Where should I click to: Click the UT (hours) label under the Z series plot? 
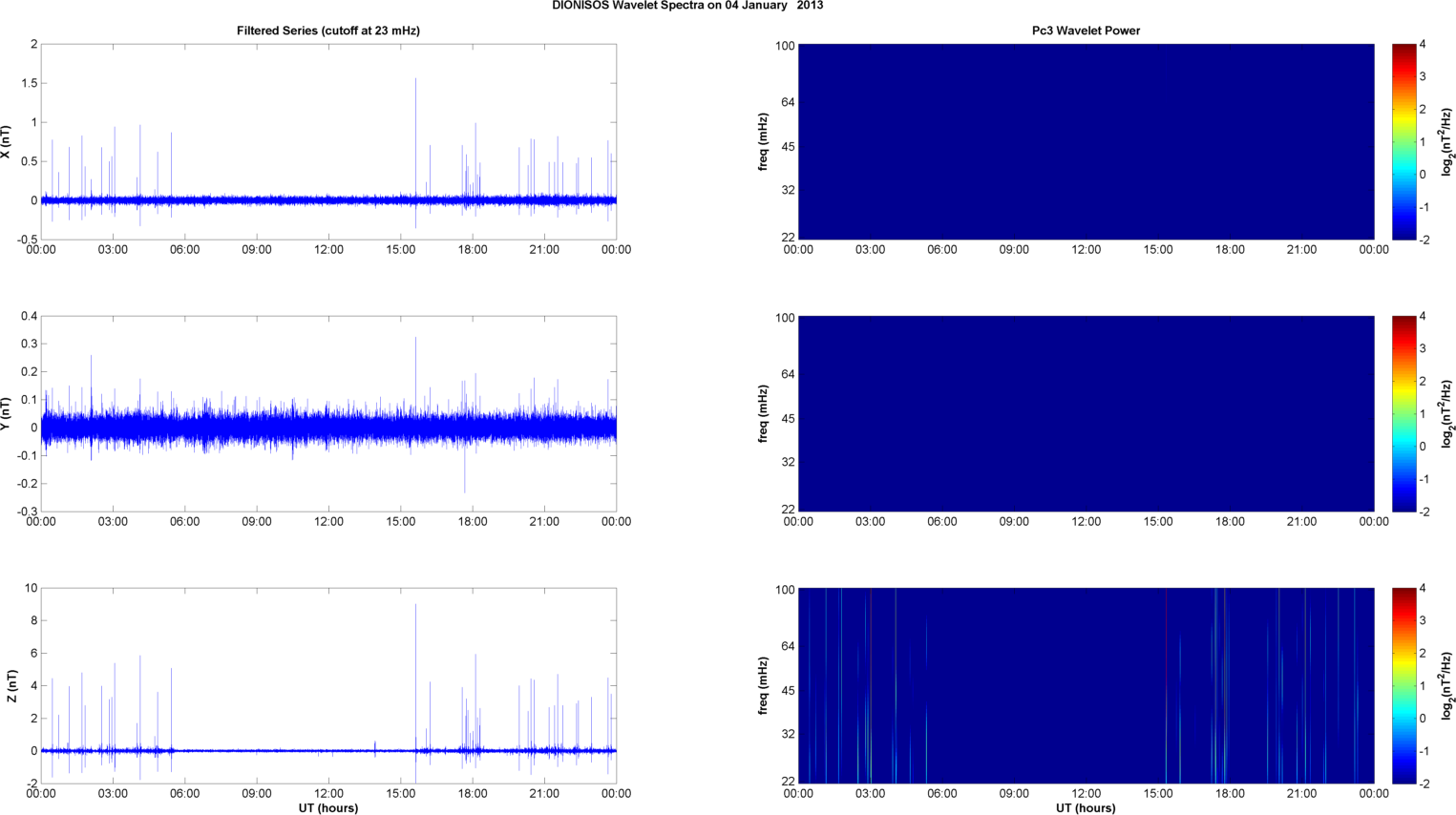[x=328, y=807]
